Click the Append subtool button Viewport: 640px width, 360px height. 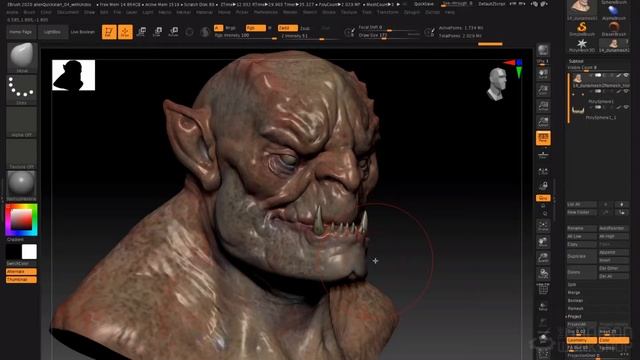[x=613, y=252]
